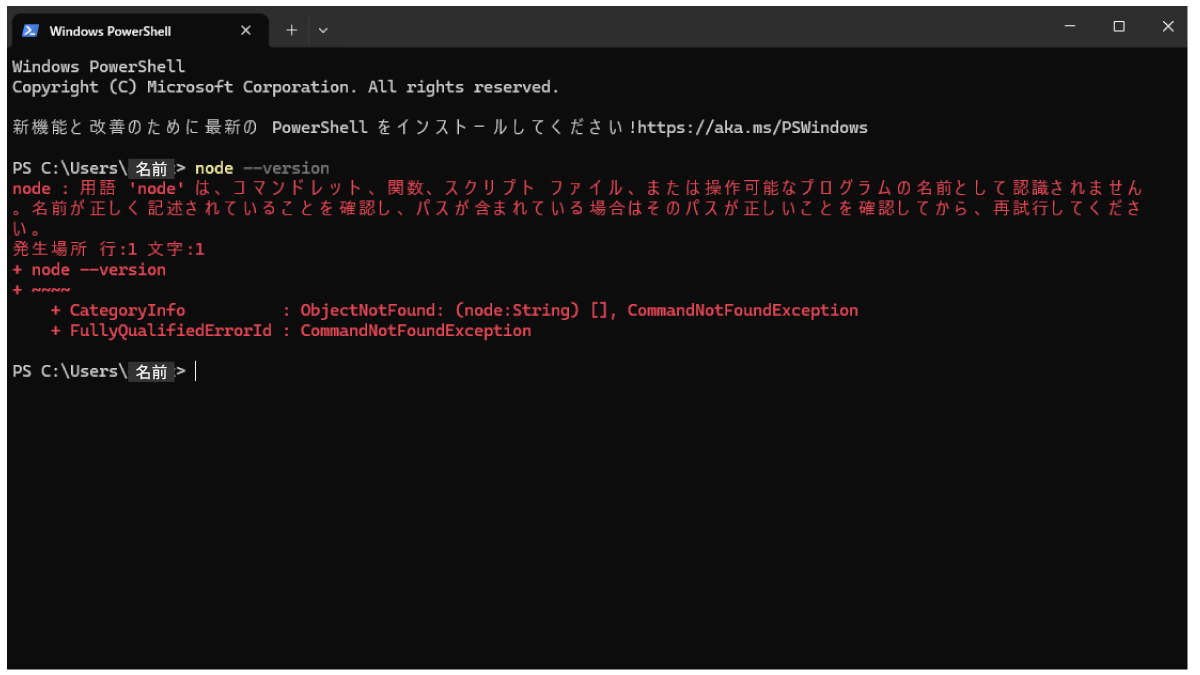Click the active prompt cursor at bottom
The image size is (1200, 675).
point(196,372)
